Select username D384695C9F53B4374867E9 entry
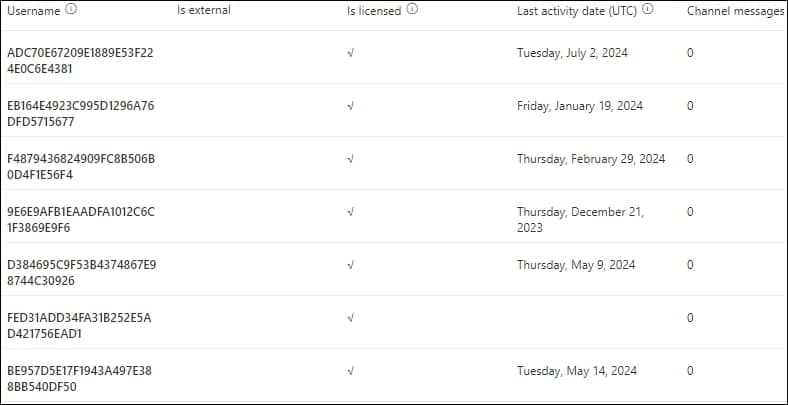Viewport: 788px width, 405px height. pos(82,272)
